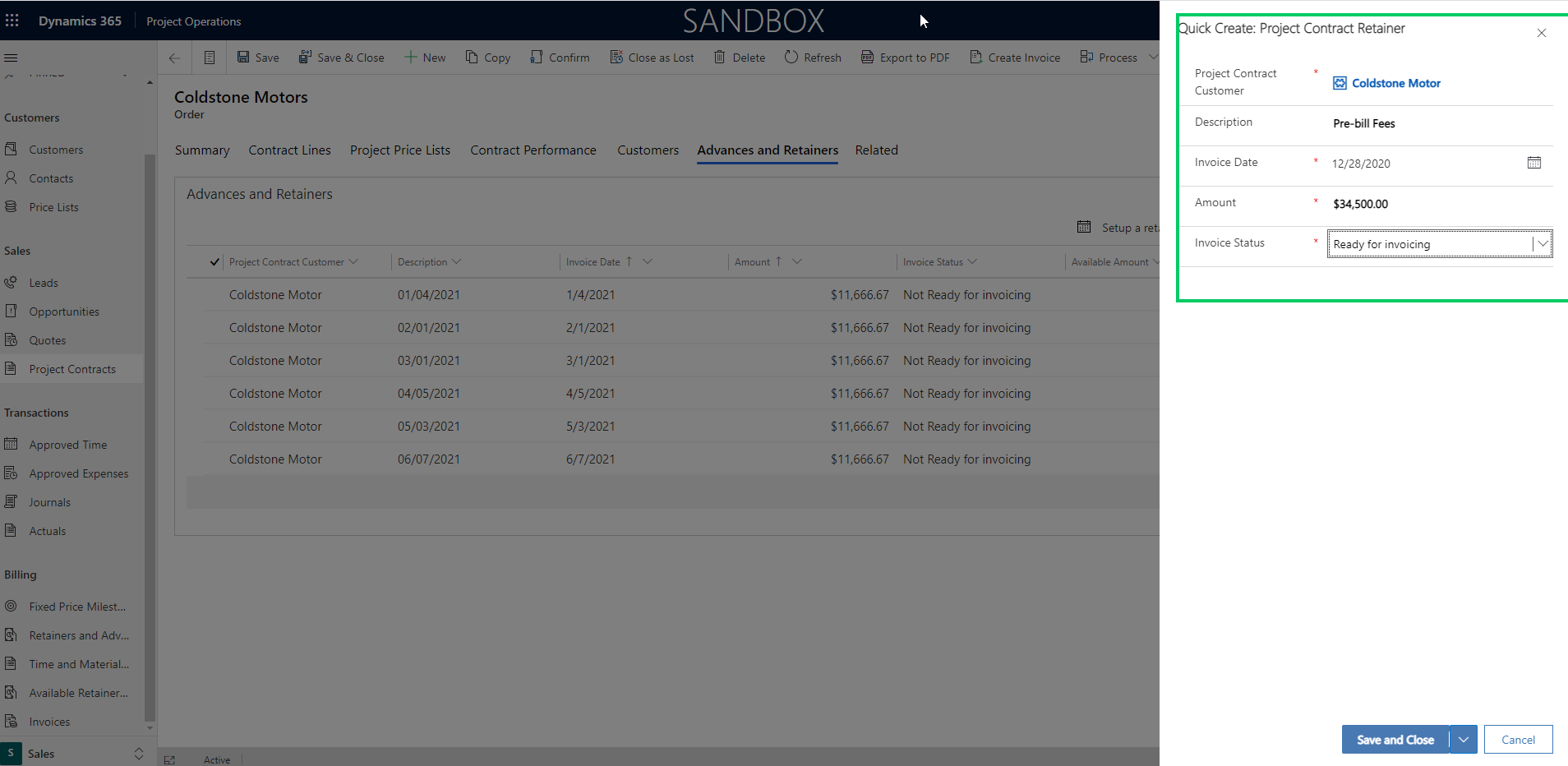Click the Confirm command icon
1568x766 pixels.
tap(536, 58)
